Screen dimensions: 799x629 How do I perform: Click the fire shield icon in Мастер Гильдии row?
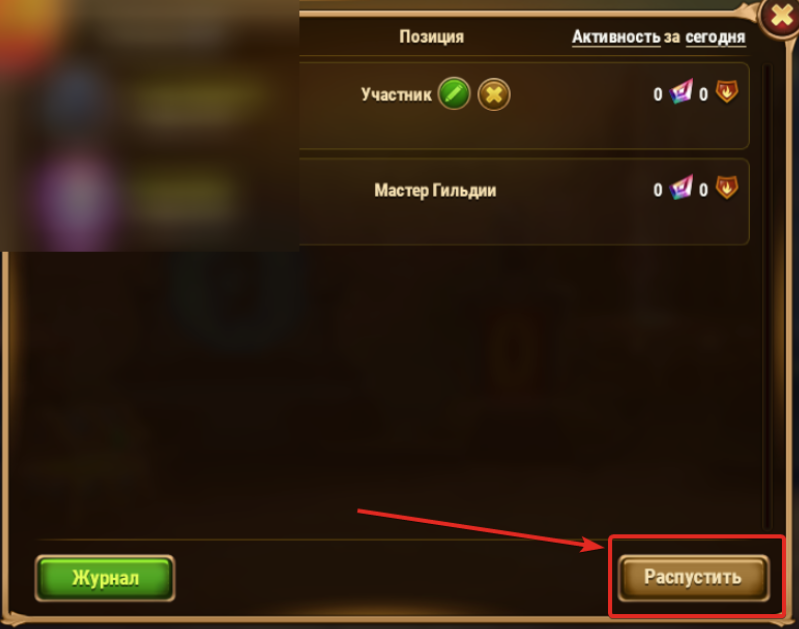click(x=727, y=187)
